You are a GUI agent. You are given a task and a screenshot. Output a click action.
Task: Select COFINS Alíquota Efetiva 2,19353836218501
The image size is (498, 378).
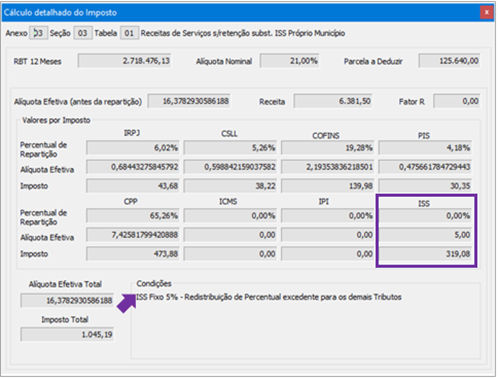[327, 167]
